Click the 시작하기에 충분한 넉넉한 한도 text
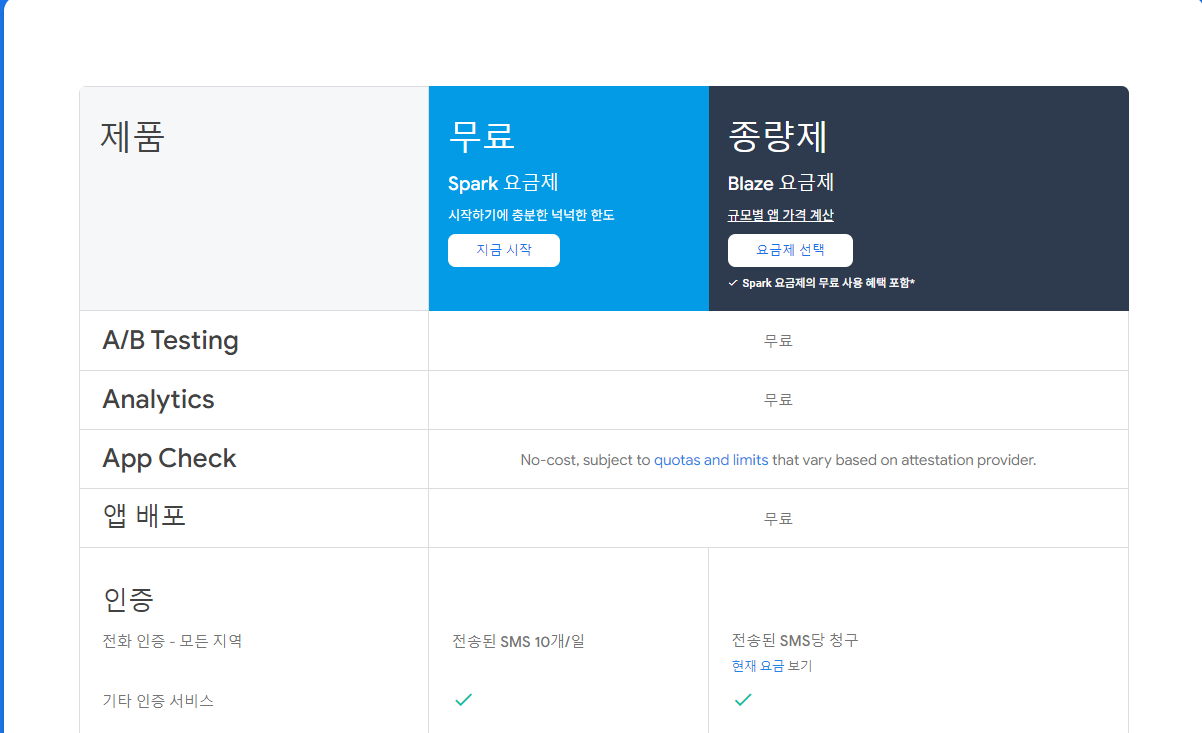Viewport: 1202px width, 733px height. (531, 215)
